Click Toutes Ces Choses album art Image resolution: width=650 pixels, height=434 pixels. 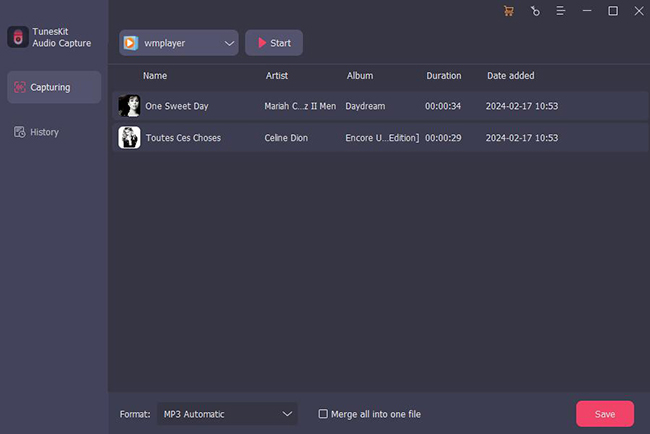point(129,138)
